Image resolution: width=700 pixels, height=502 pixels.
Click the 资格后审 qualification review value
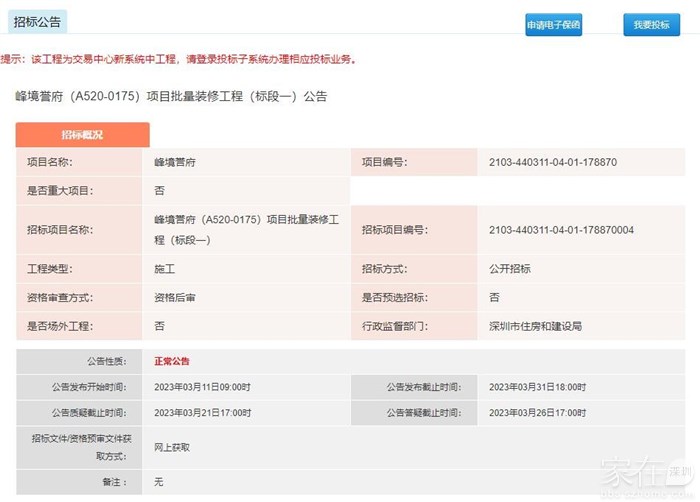pos(175,297)
